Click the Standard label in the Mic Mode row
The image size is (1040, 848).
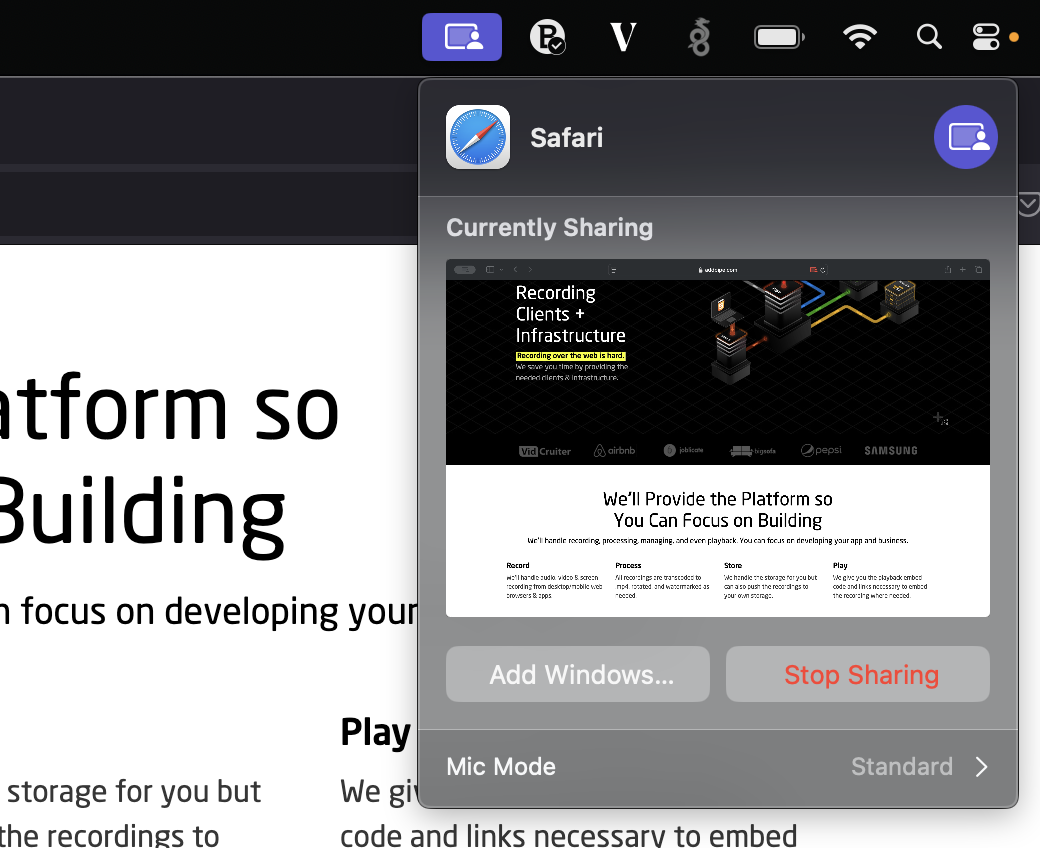[x=902, y=766]
